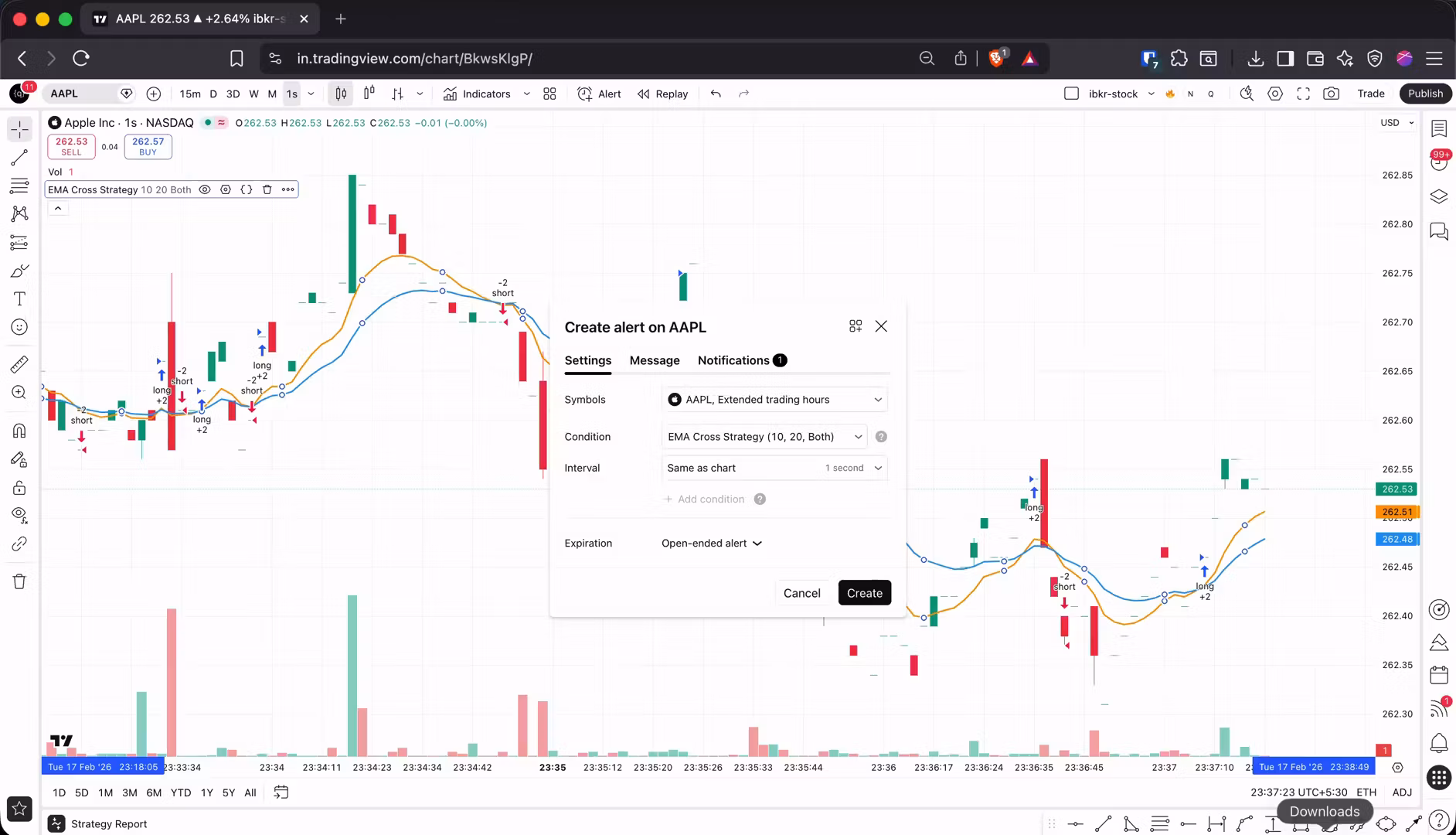Select the YTD date range

181,792
